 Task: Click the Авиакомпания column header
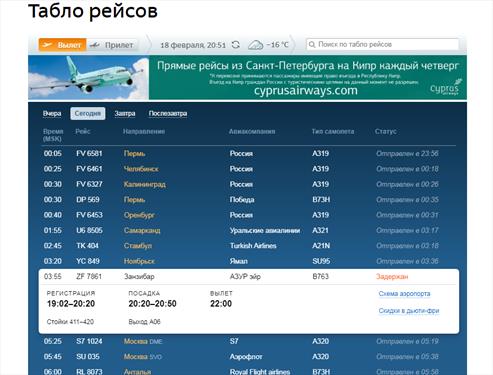click(252, 131)
